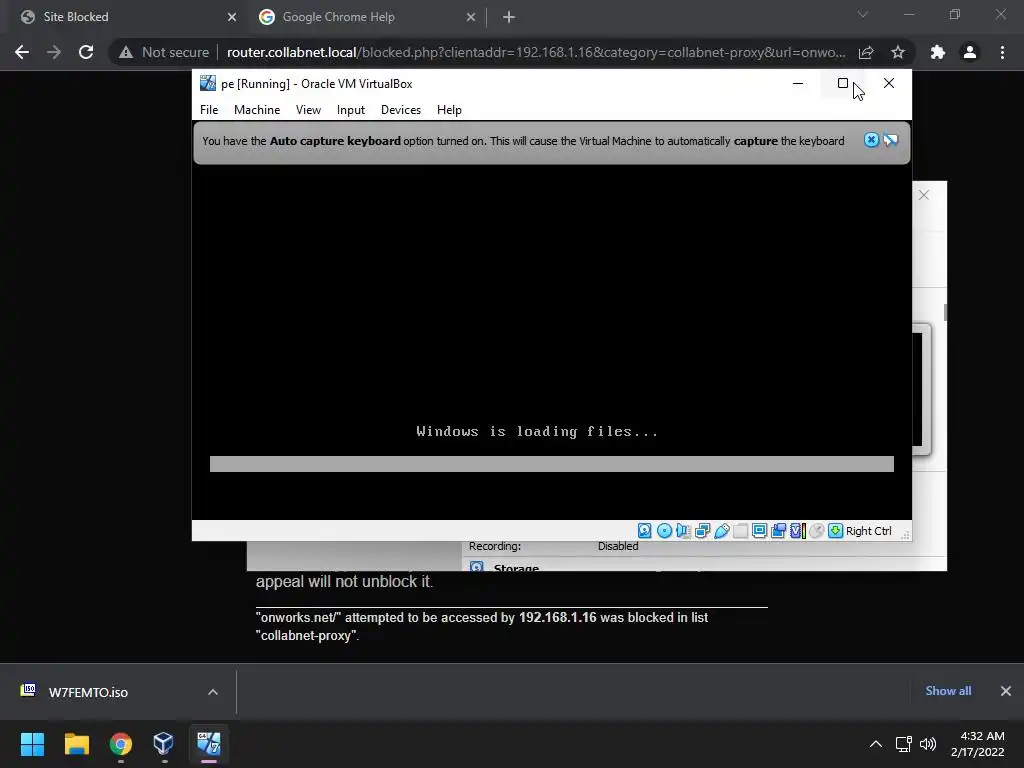
Task: Close the Site Blocked tab
Action: point(232,17)
